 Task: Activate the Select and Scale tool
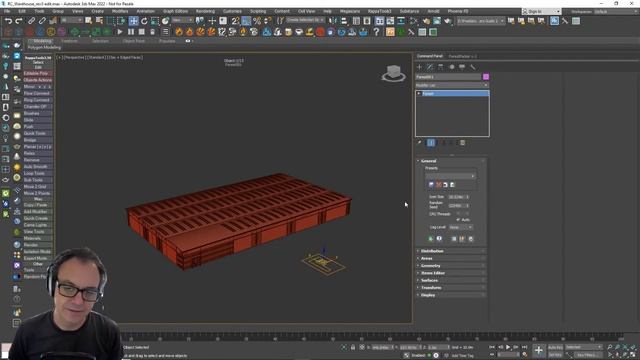155,21
